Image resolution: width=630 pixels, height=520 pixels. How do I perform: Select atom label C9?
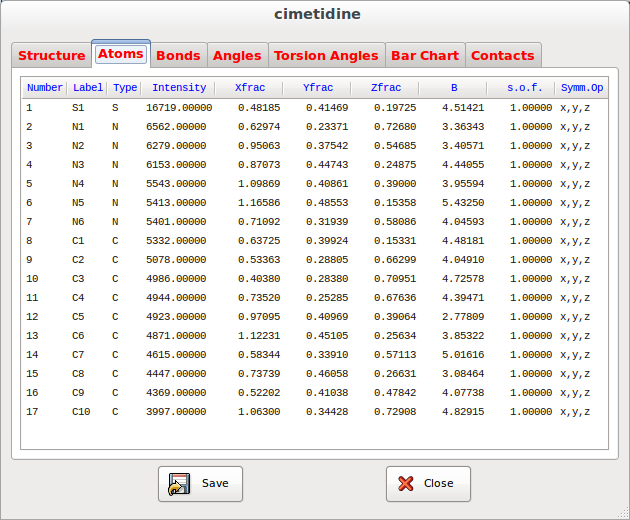tap(78, 393)
